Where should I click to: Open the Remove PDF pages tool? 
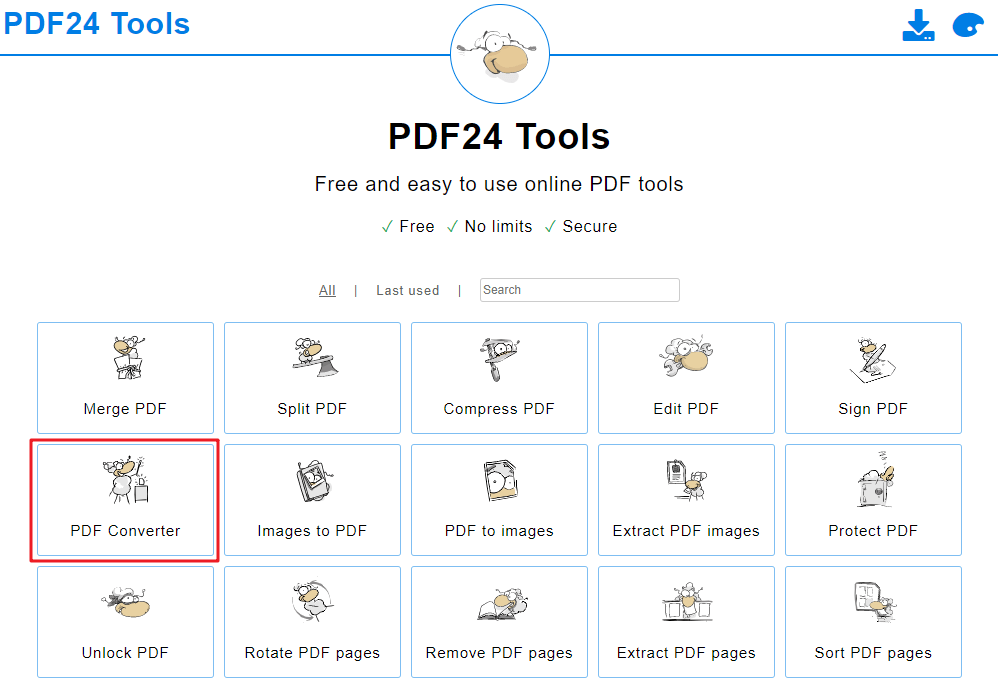(x=499, y=622)
